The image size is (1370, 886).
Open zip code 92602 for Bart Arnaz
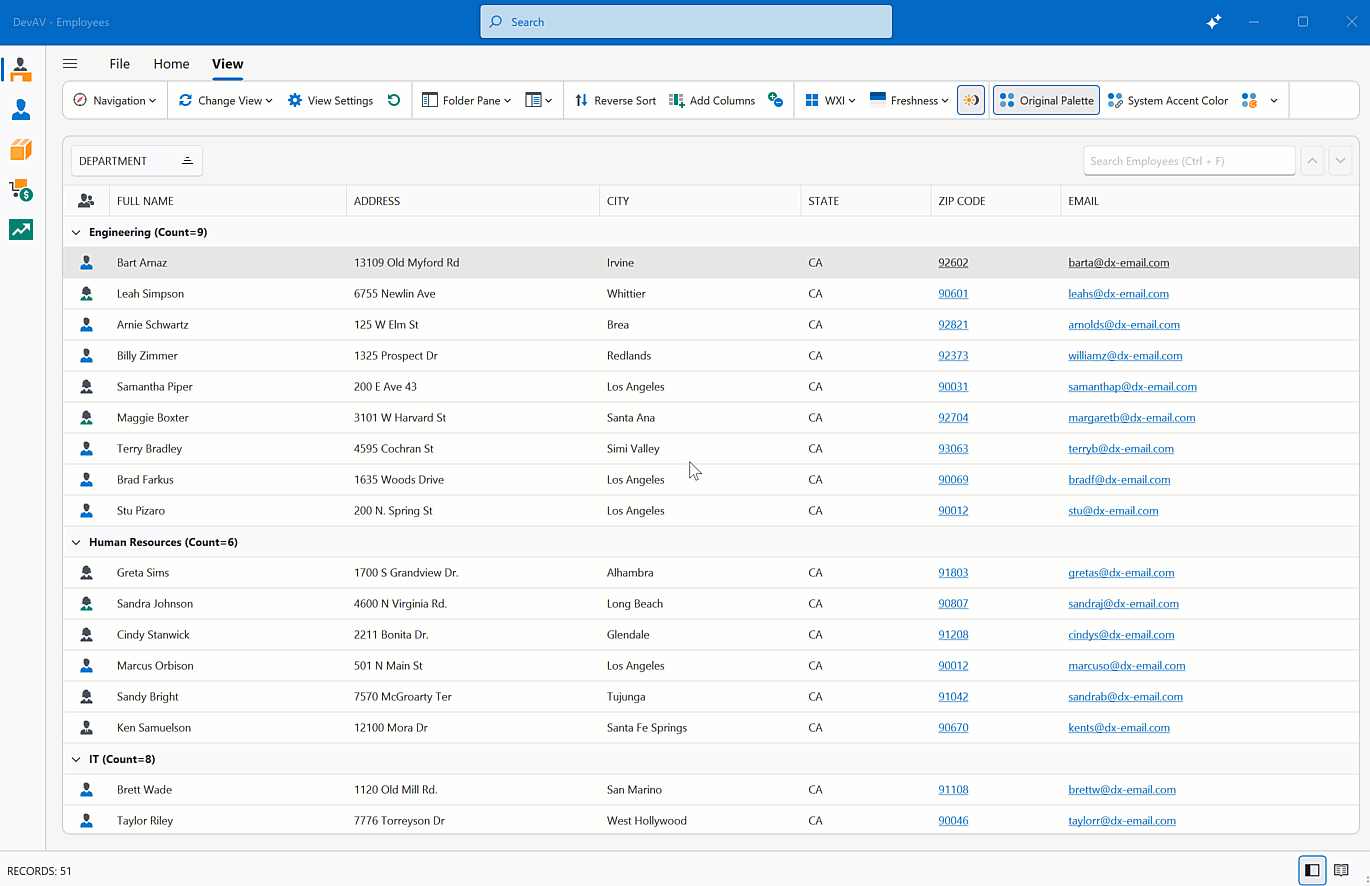[953, 262]
